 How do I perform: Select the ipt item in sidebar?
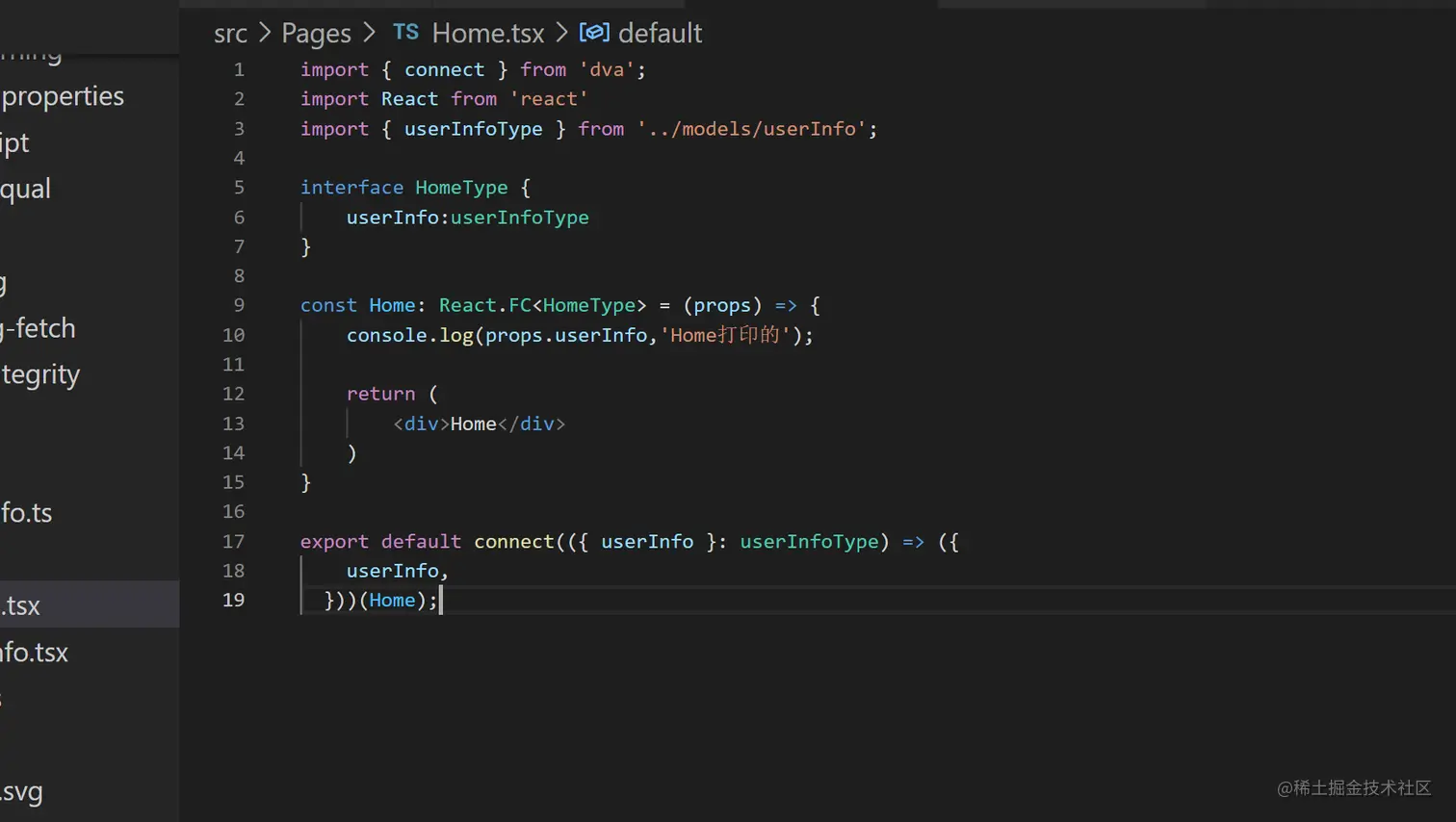click(14, 143)
